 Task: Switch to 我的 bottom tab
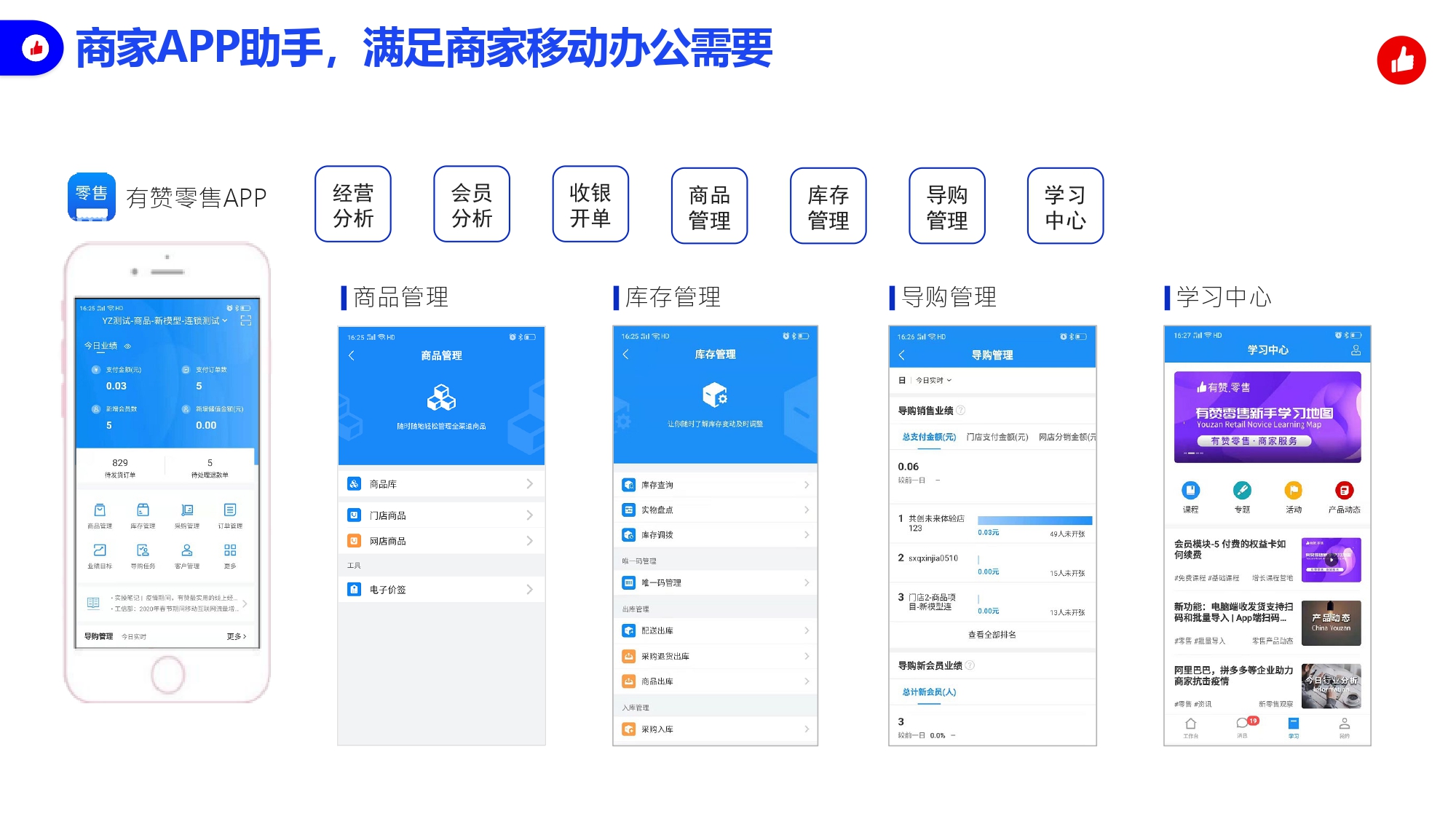[x=1344, y=728]
